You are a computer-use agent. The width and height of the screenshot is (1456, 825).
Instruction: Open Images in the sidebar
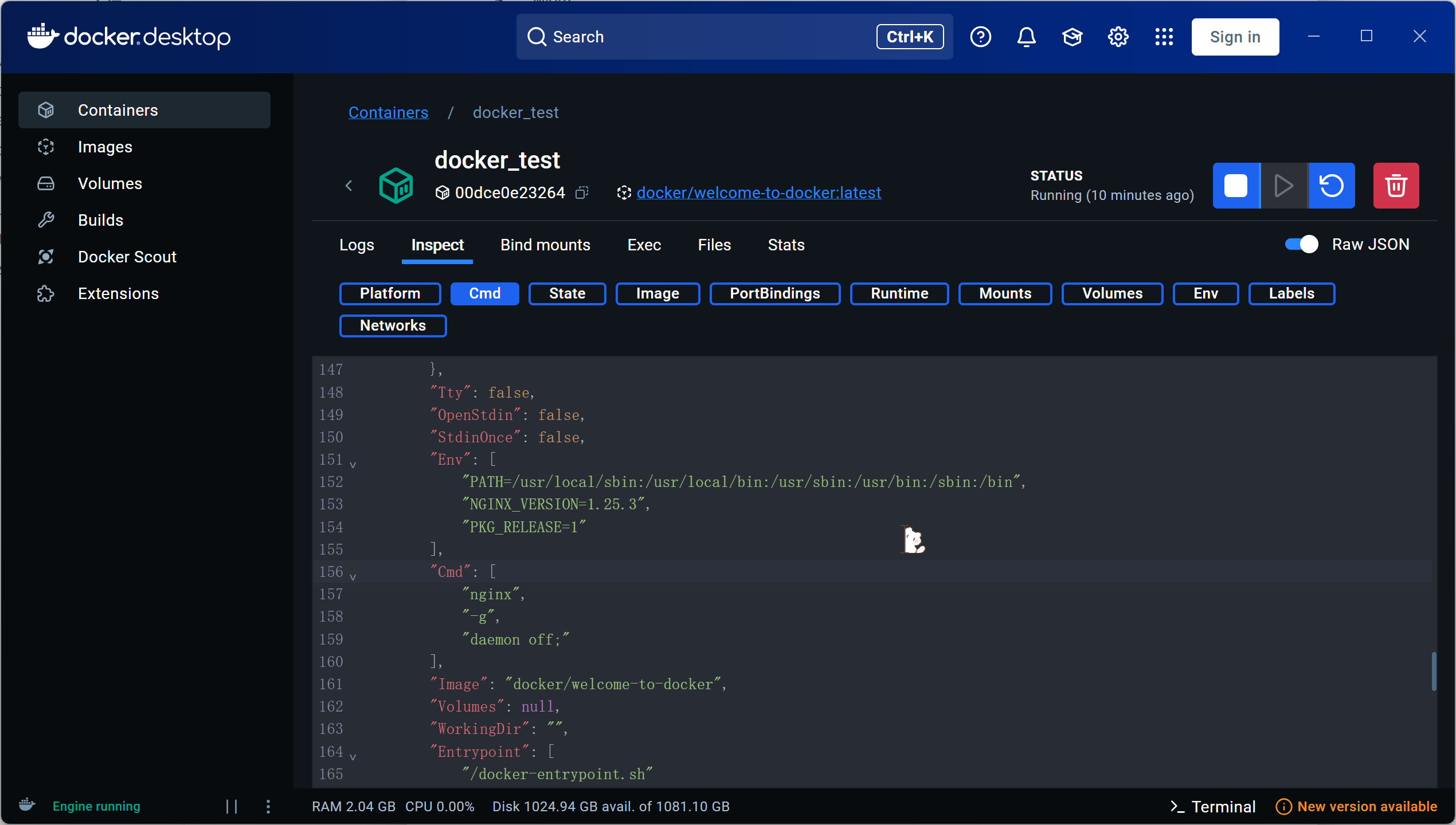click(x=105, y=147)
